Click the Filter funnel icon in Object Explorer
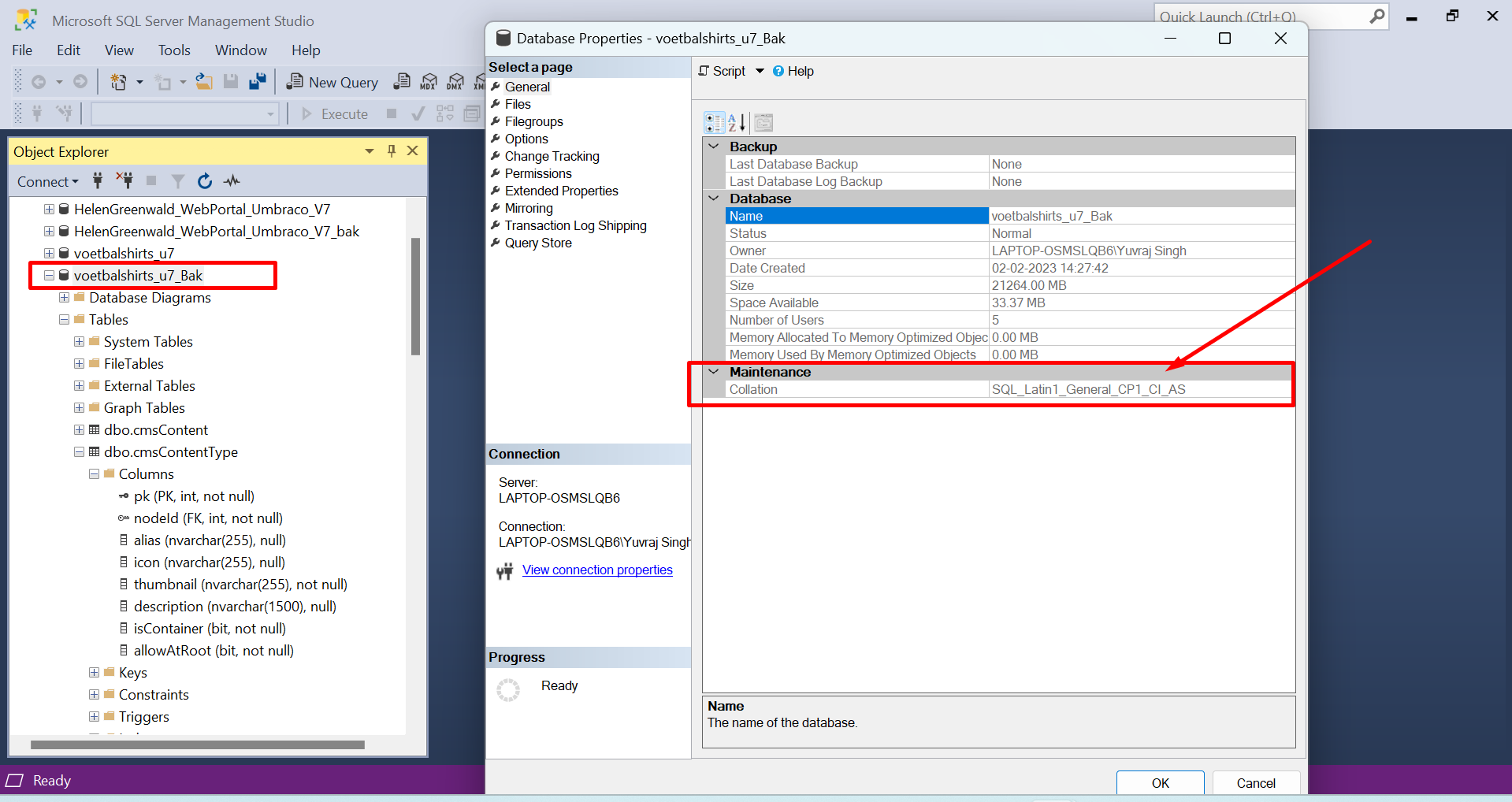The width and height of the screenshot is (1512, 802). point(178,181)
